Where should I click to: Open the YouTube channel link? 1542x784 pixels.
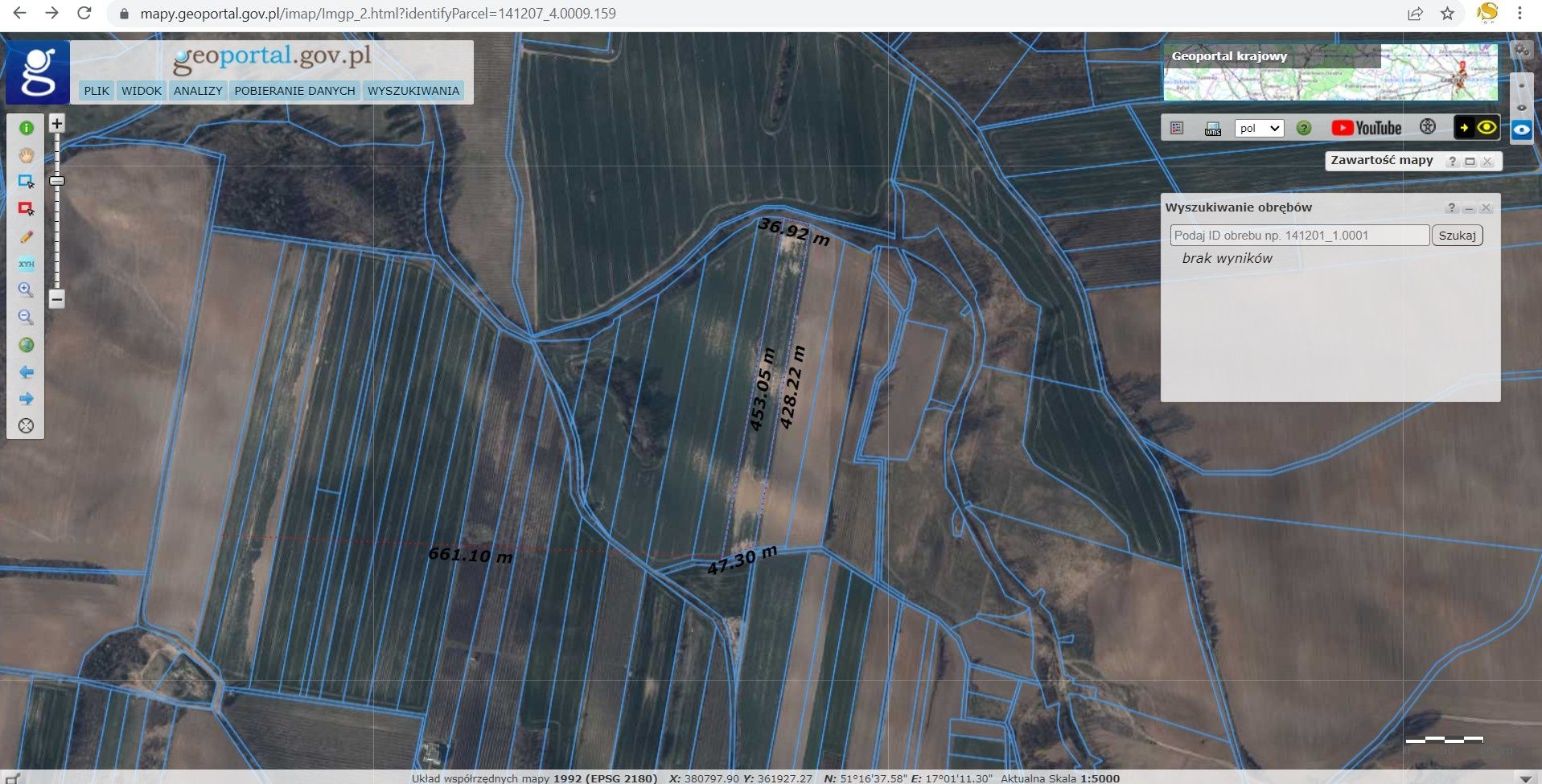click(1366, 128)
